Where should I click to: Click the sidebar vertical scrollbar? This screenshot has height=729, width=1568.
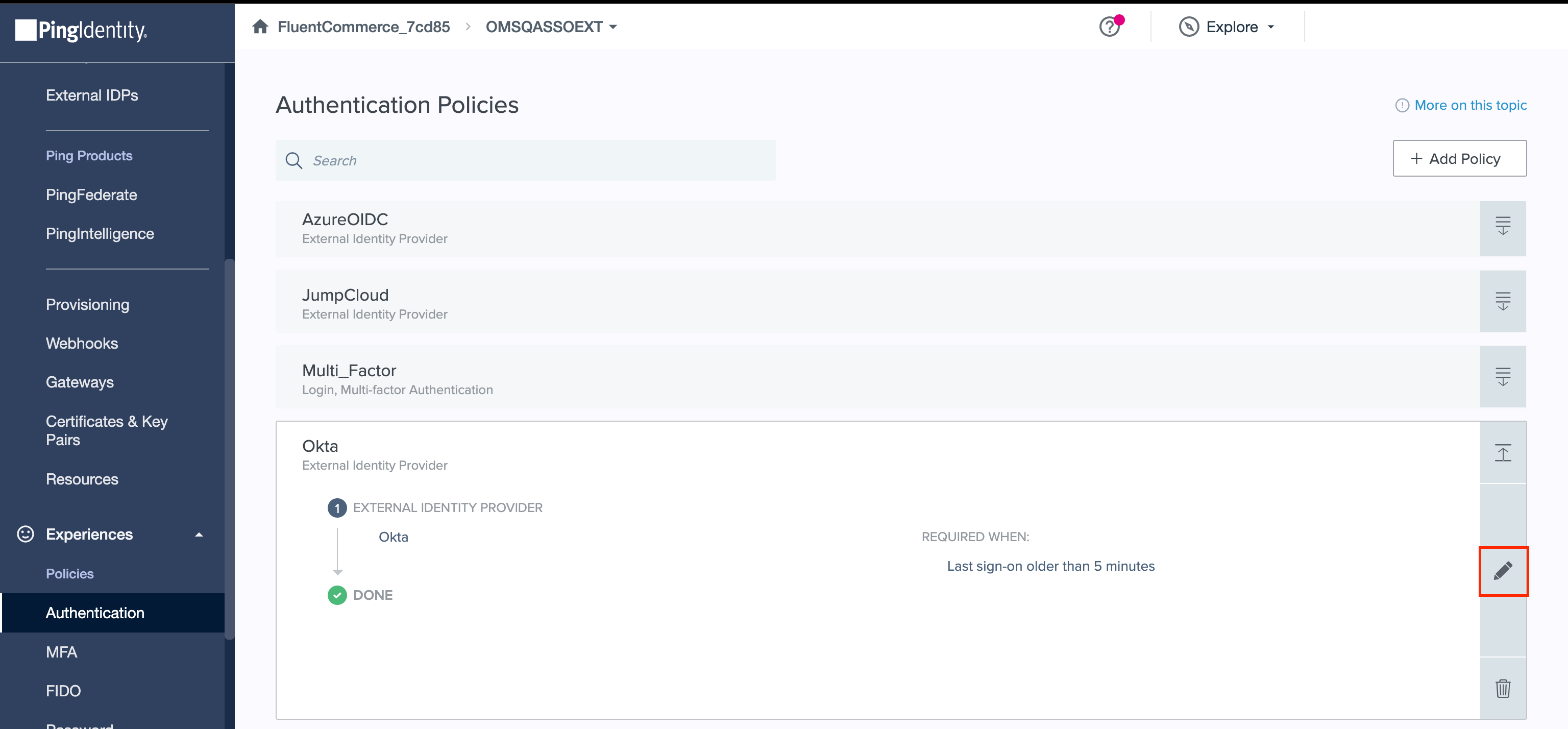[x=230, y=449]
